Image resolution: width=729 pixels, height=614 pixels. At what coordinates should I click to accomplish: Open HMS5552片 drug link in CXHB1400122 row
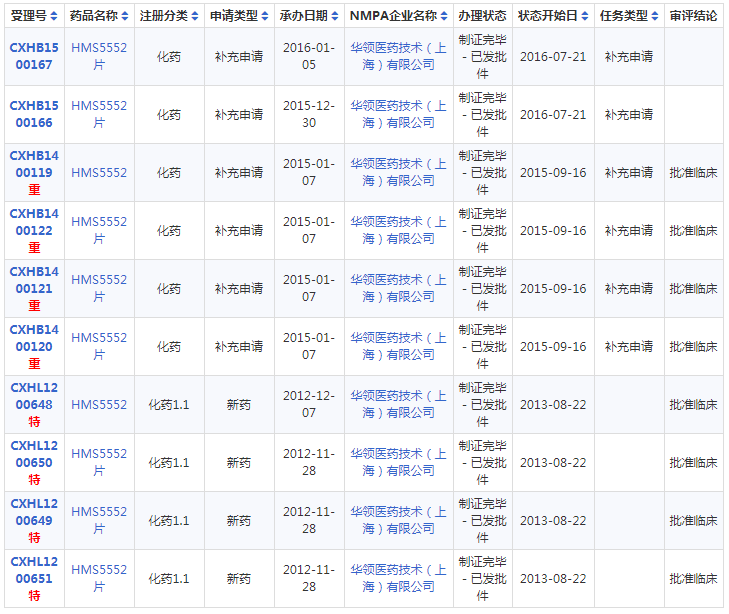pyautogui.click(x=99, y=231)
